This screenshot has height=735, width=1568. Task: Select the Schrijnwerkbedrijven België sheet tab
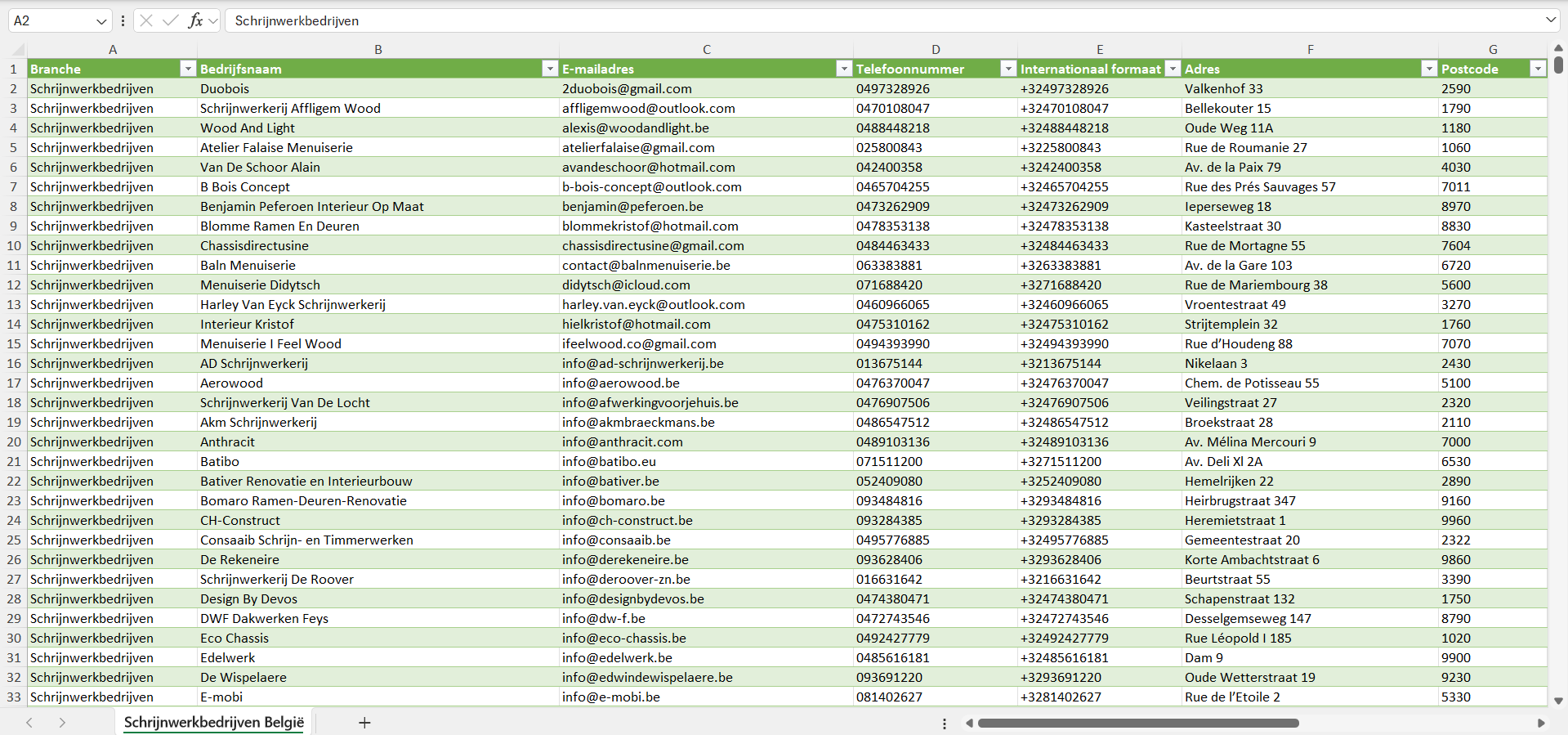point(213,723)
